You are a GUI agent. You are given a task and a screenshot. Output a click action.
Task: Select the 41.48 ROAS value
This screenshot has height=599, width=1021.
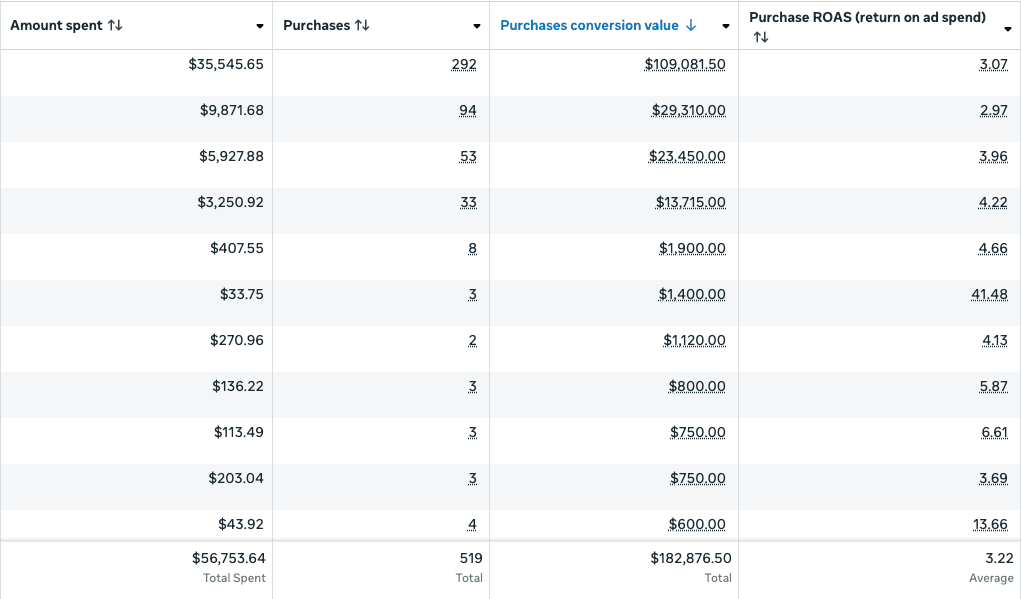click(989, 295)
